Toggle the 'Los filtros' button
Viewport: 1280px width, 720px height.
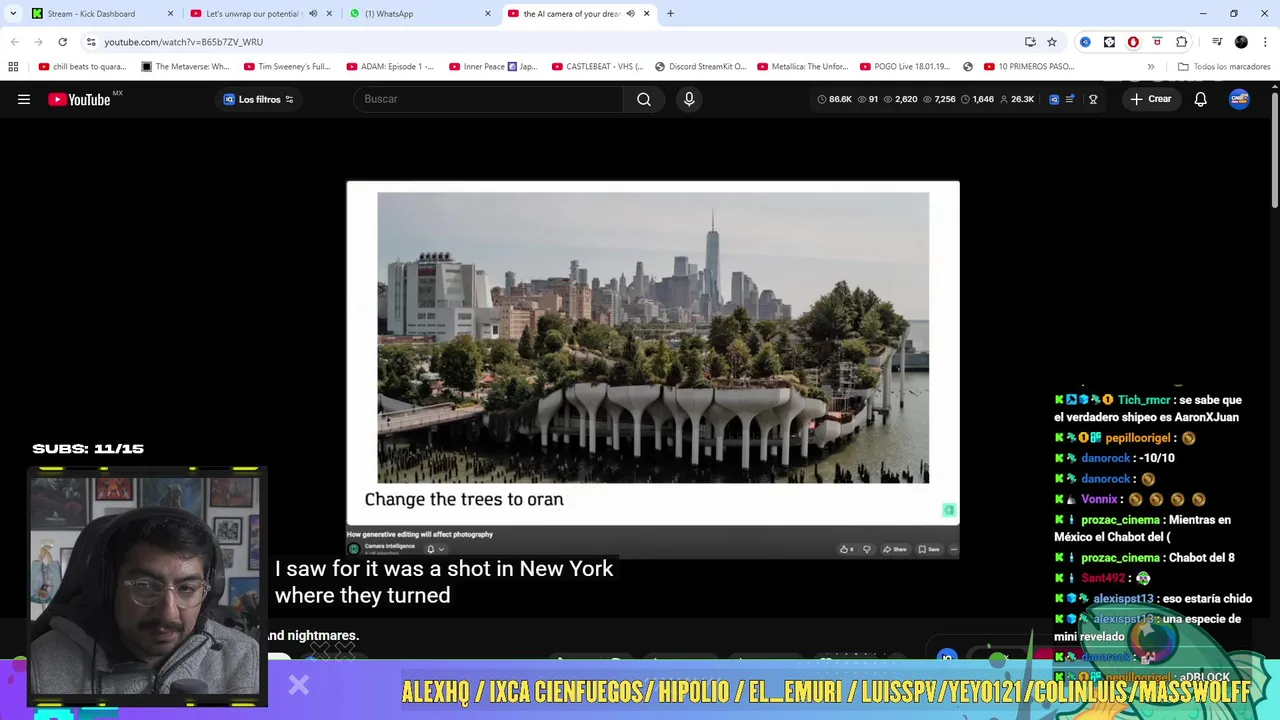point(258,99)
